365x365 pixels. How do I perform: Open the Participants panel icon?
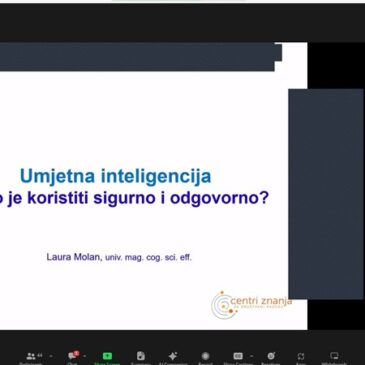click(x=31, y=356)
